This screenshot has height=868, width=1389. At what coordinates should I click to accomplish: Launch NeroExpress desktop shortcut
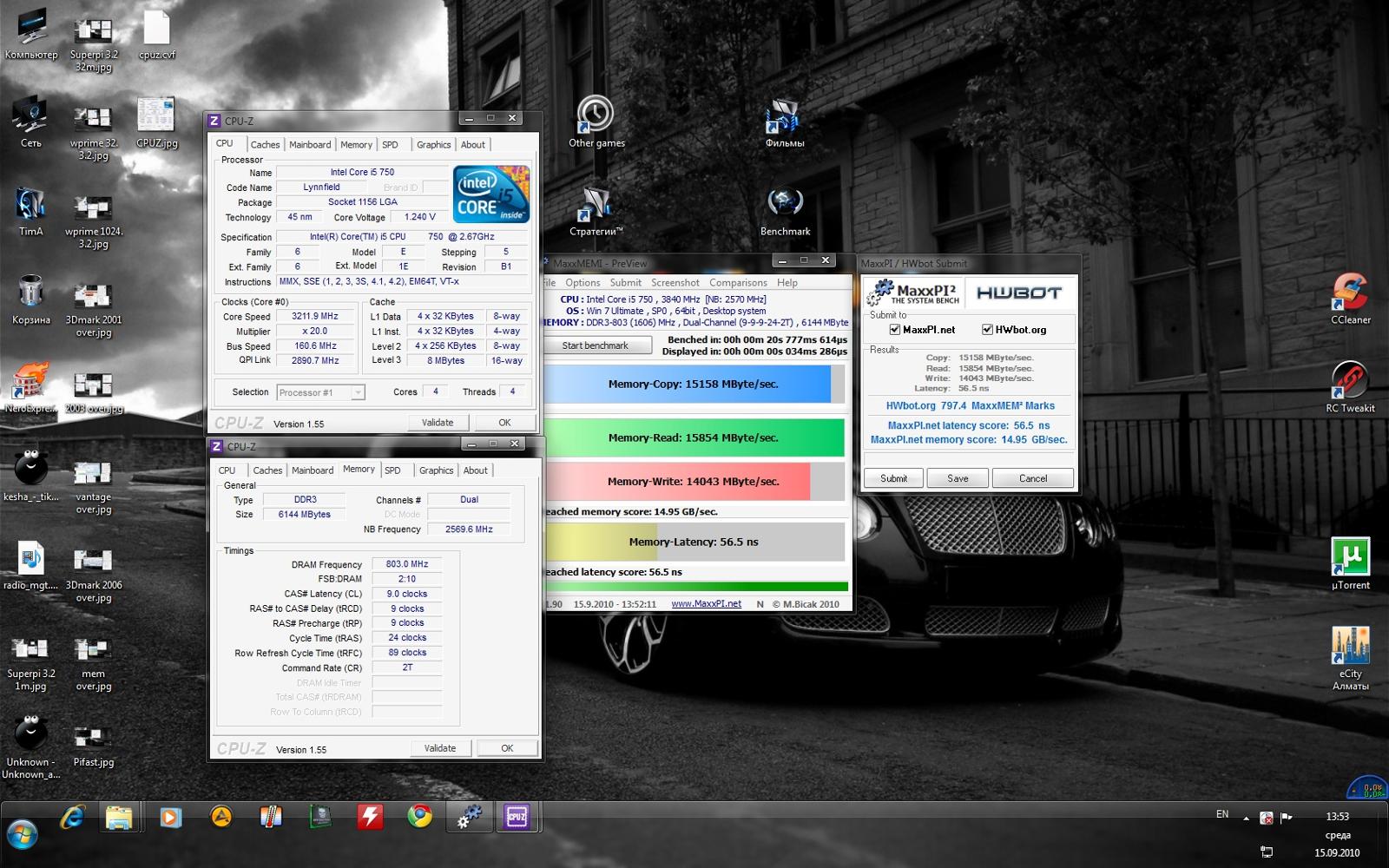[31, 388]
